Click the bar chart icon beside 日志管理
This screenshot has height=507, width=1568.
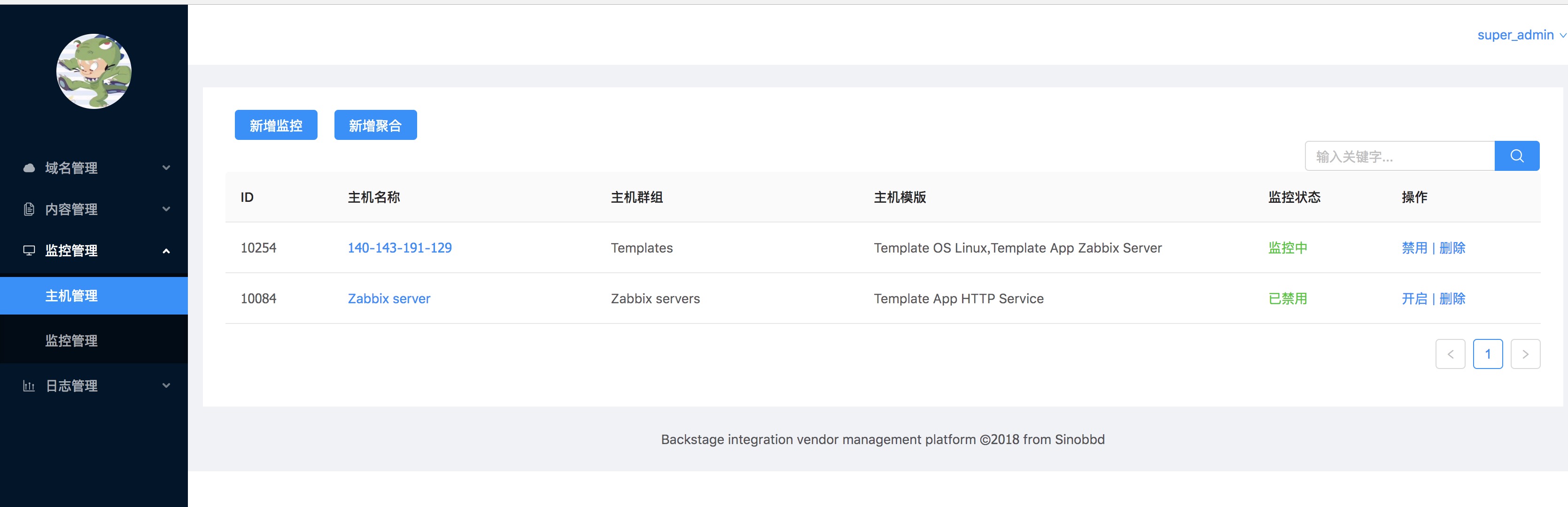pos(29,386)
